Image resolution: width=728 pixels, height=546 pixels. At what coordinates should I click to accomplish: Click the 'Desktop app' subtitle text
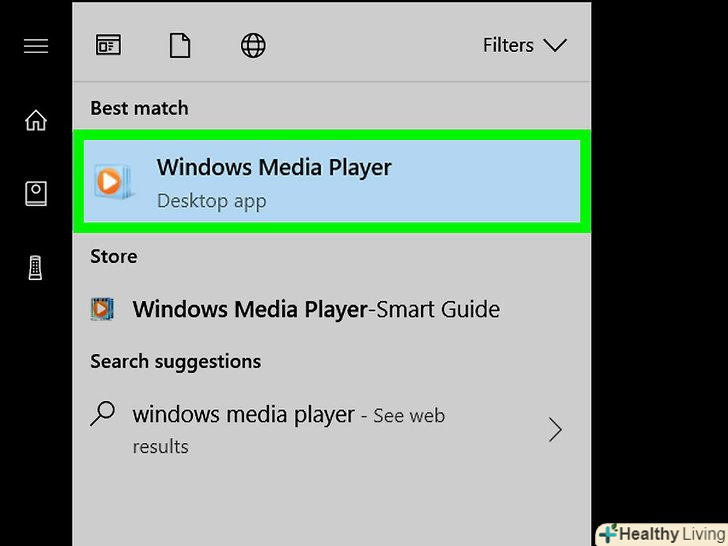click(x=212, y=201)
